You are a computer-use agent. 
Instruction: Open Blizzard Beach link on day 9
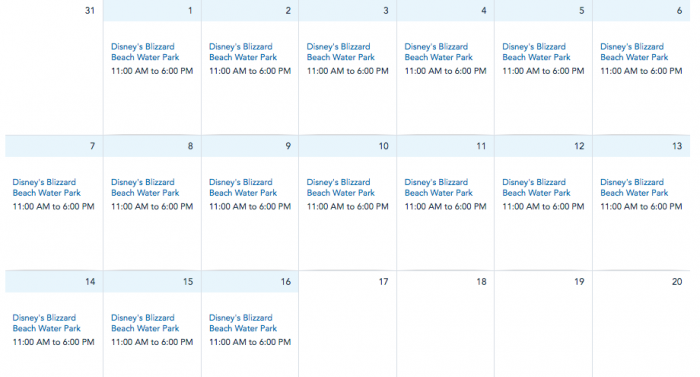[x=243, y=188]
